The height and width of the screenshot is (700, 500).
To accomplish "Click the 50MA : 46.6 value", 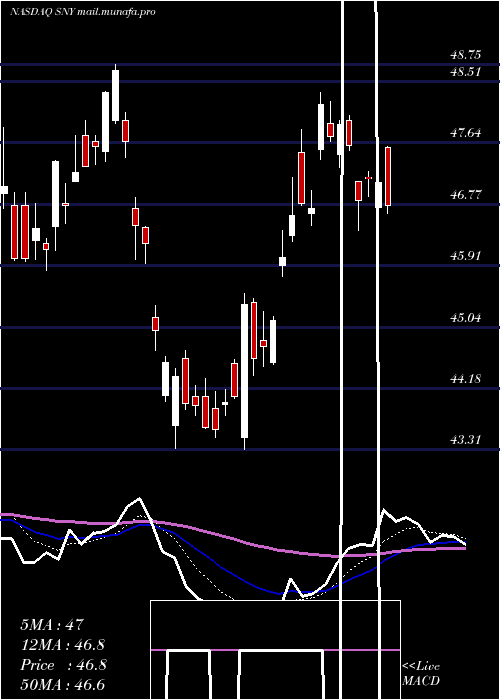I will [x=63, y=685].
